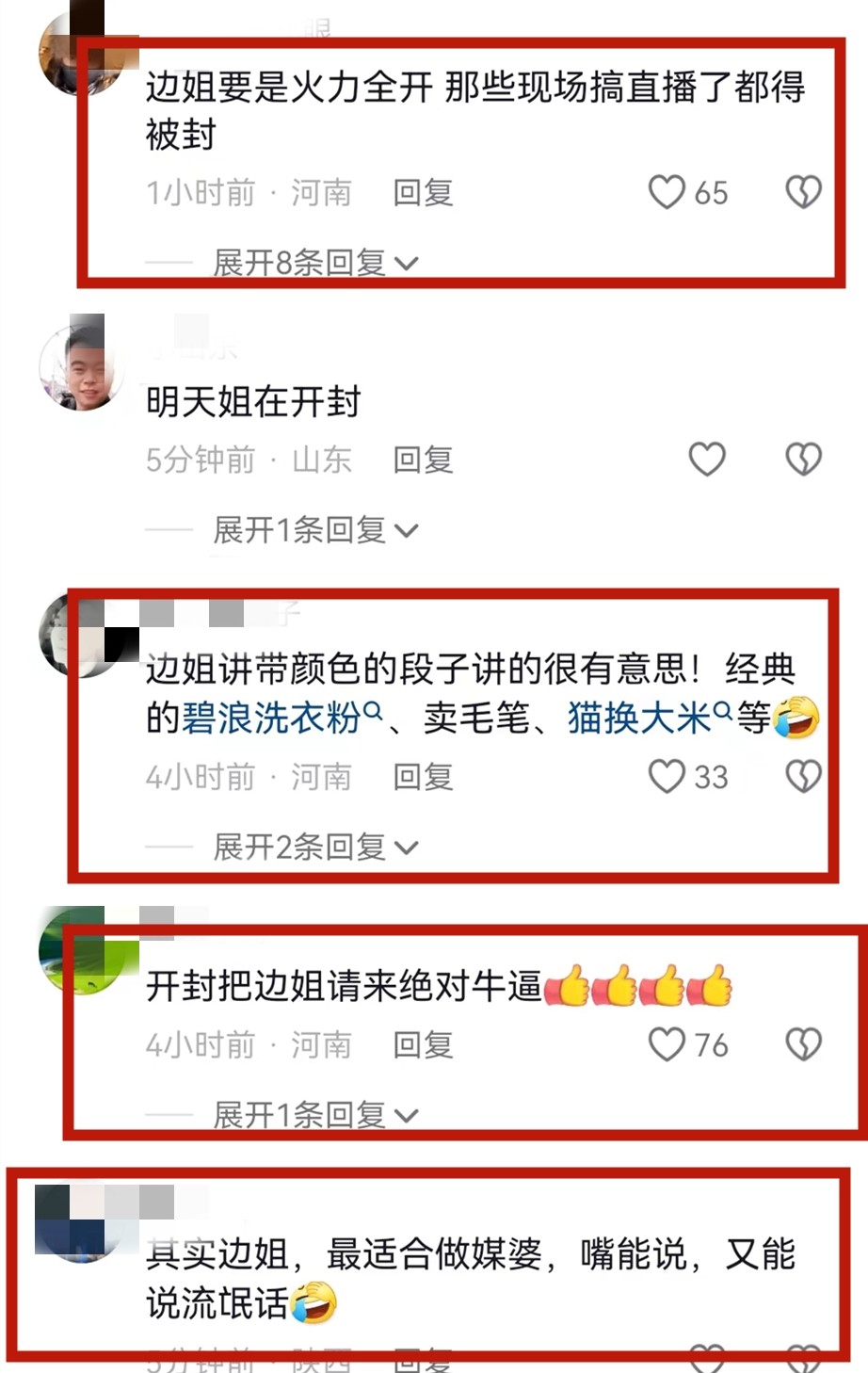Dislike the 火力全开 comment with broken heart

(x=803, y=192)
